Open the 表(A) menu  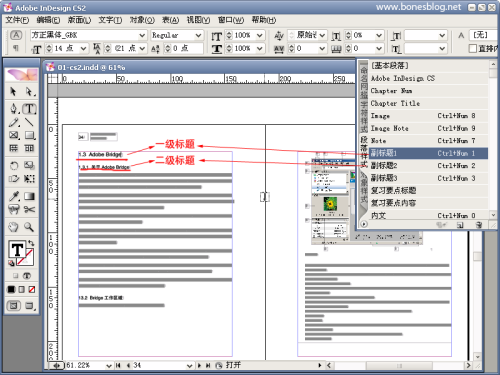point(170,20)
